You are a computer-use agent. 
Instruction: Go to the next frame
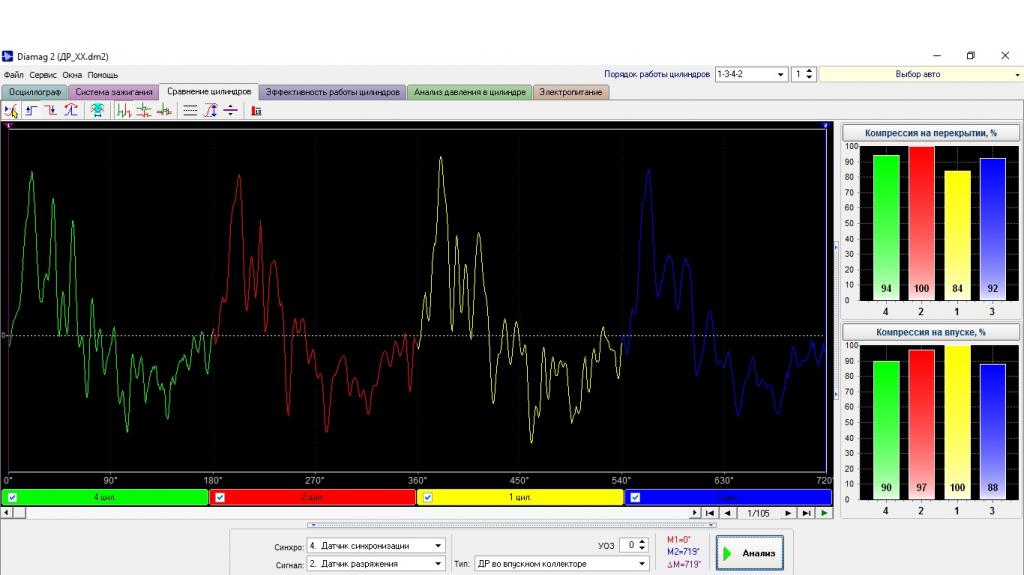pos(788,513)
